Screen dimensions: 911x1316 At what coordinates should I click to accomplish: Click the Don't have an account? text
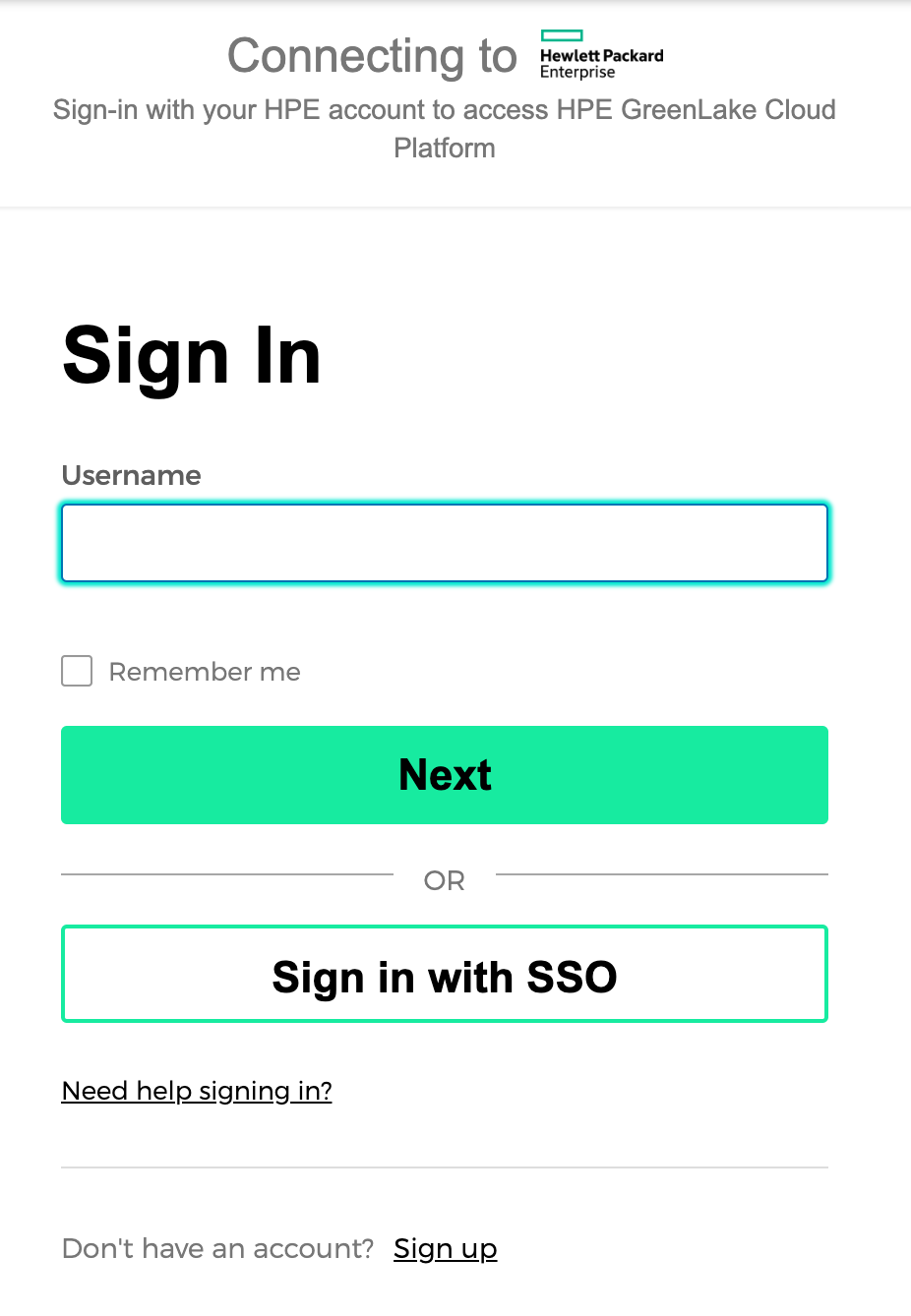pos(217,1248)
